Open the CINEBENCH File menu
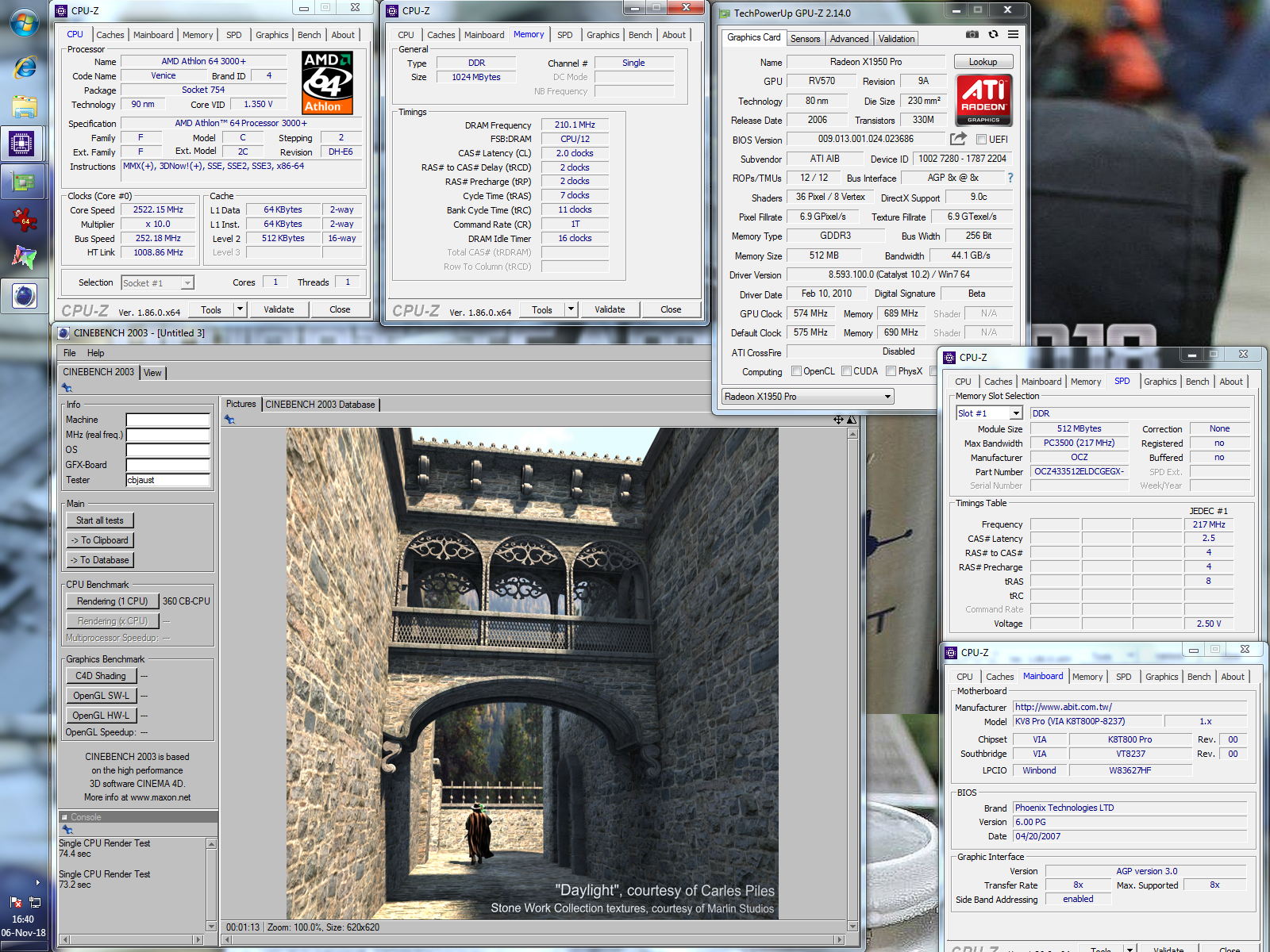The width and height of the screenshot is (1270, 952). click(70, 353)
